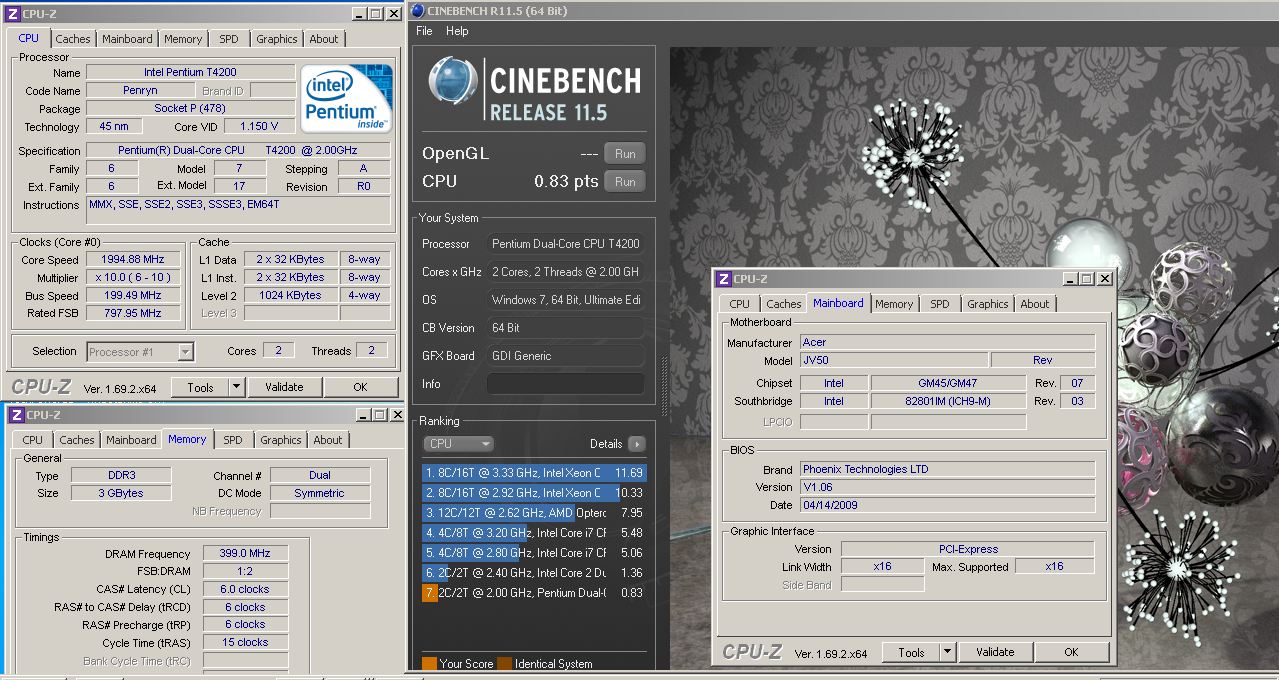Click Validate in CPU window
The image size is (1279, 680).
click(284, 387)
